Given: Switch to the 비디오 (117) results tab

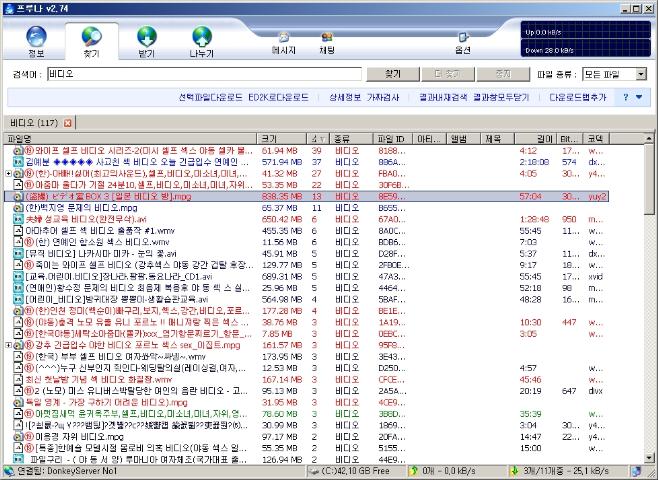Looking at the screenshot, I should coord(32,123).
